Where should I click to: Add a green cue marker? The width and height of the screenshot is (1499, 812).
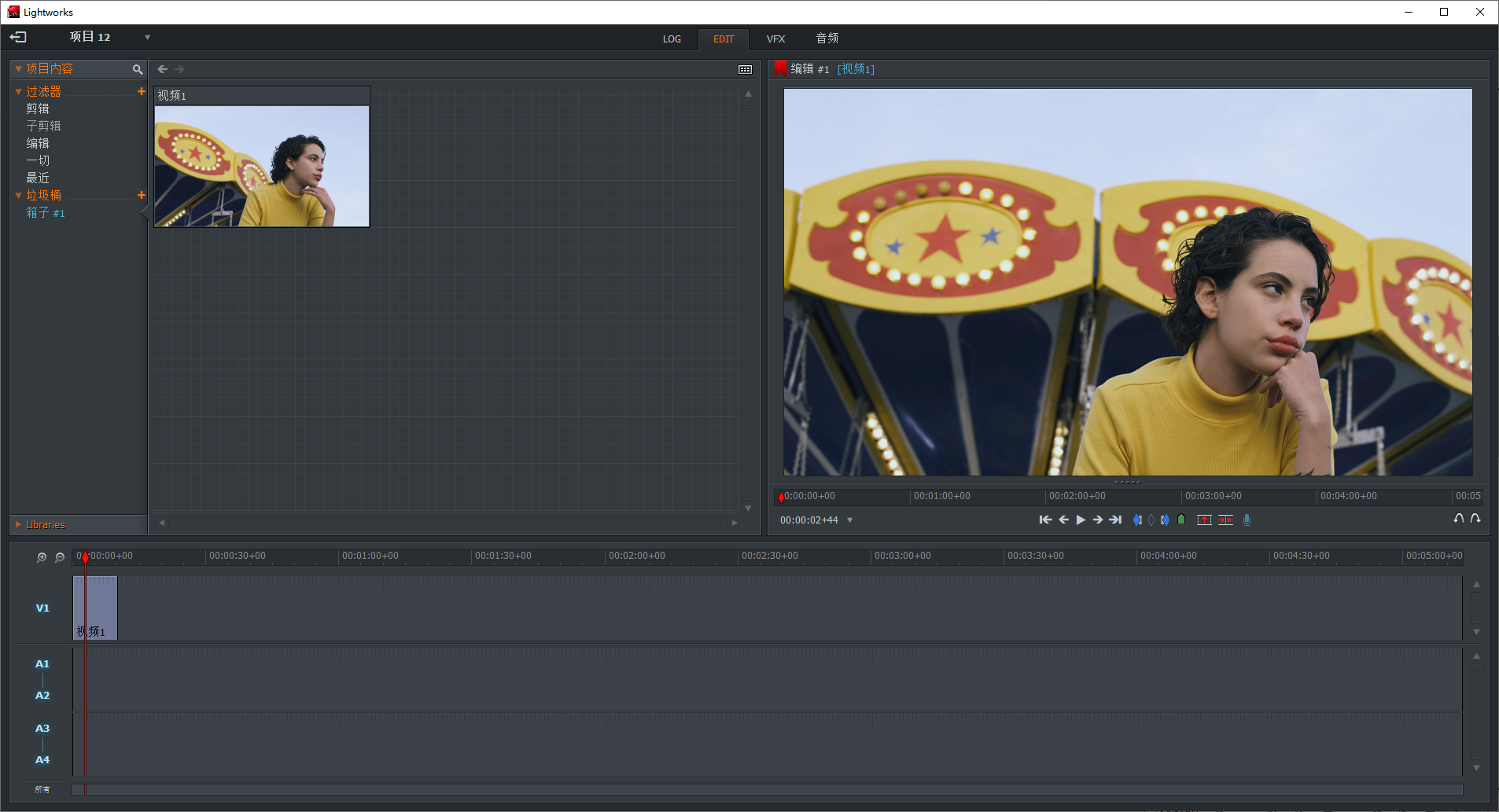coord(1181,520)
